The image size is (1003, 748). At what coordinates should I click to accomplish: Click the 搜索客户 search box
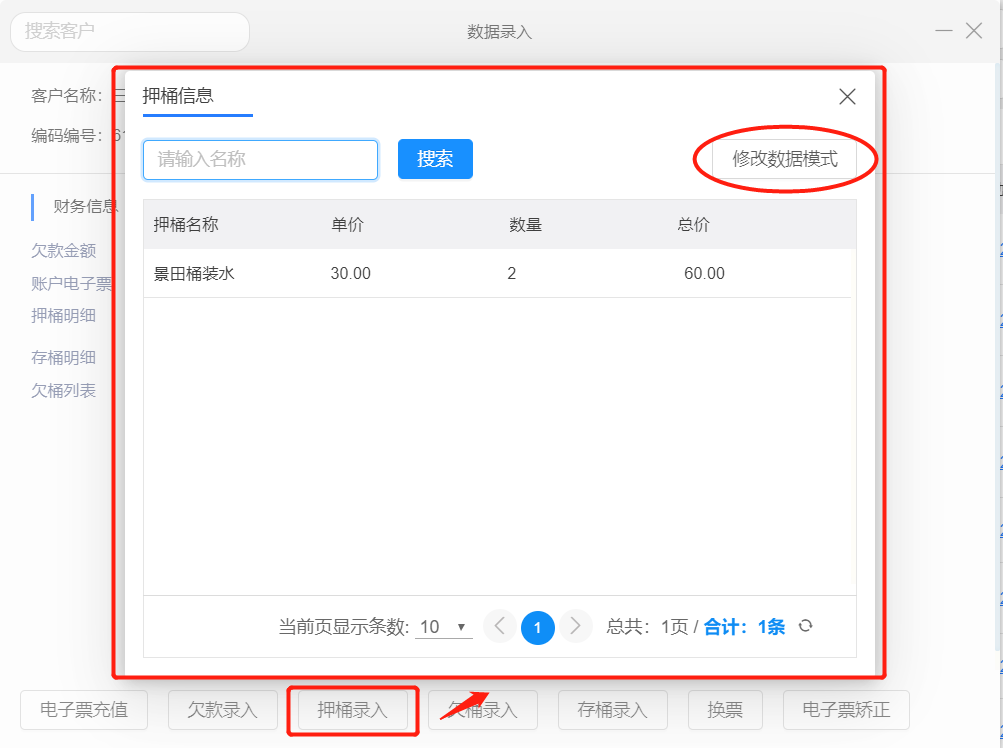click(x=130, y=32)
